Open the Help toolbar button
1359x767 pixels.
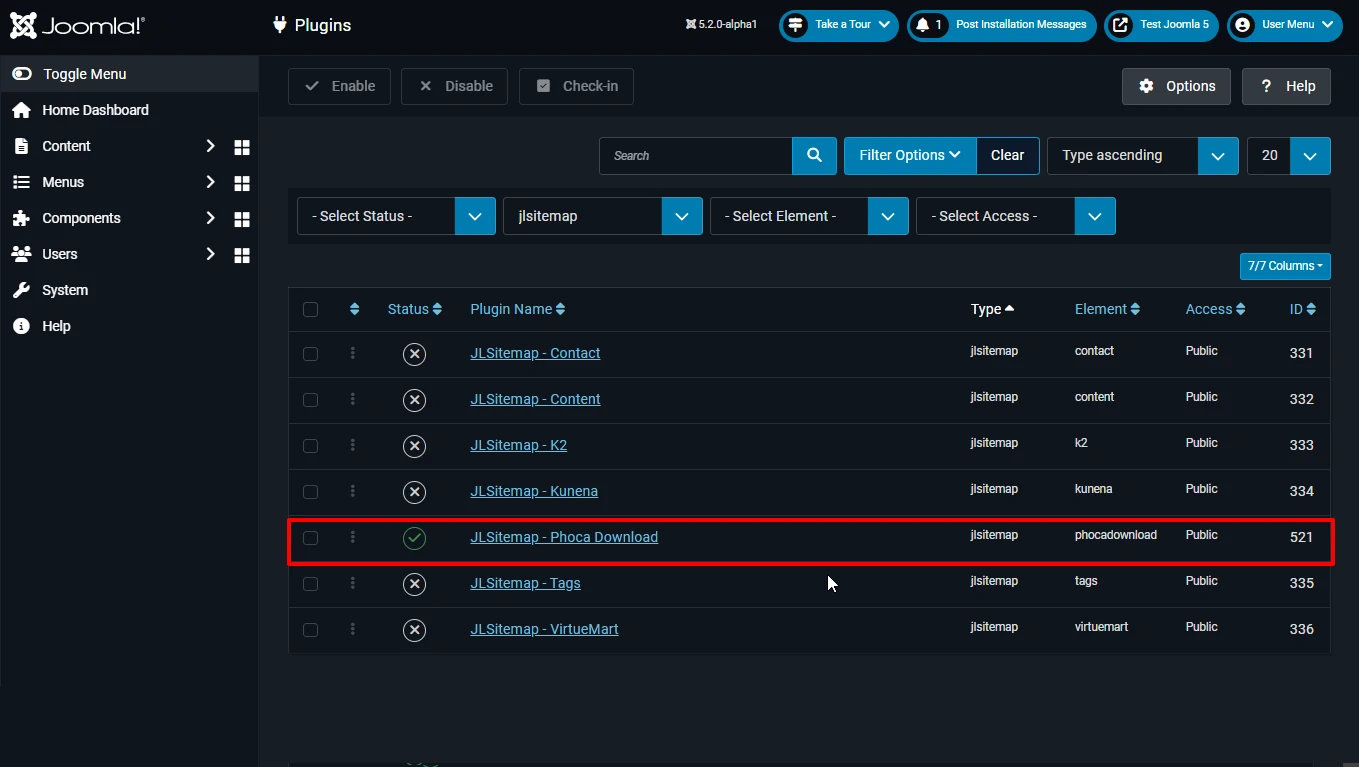tap(1286, 86)
